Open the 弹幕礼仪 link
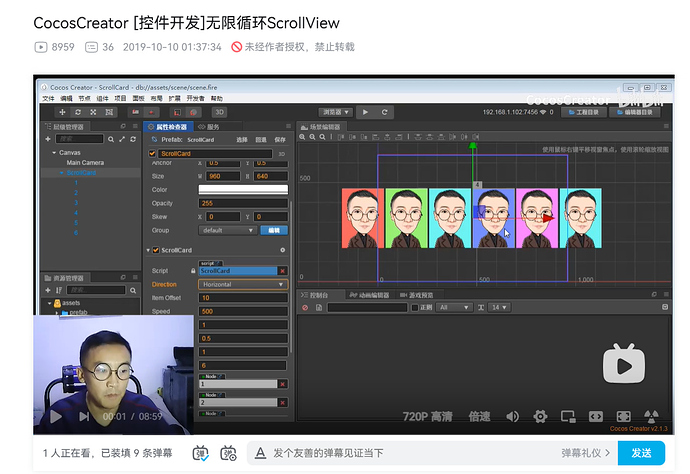The height and width of the screenshot is (474, 690). [x=585, y=453]
